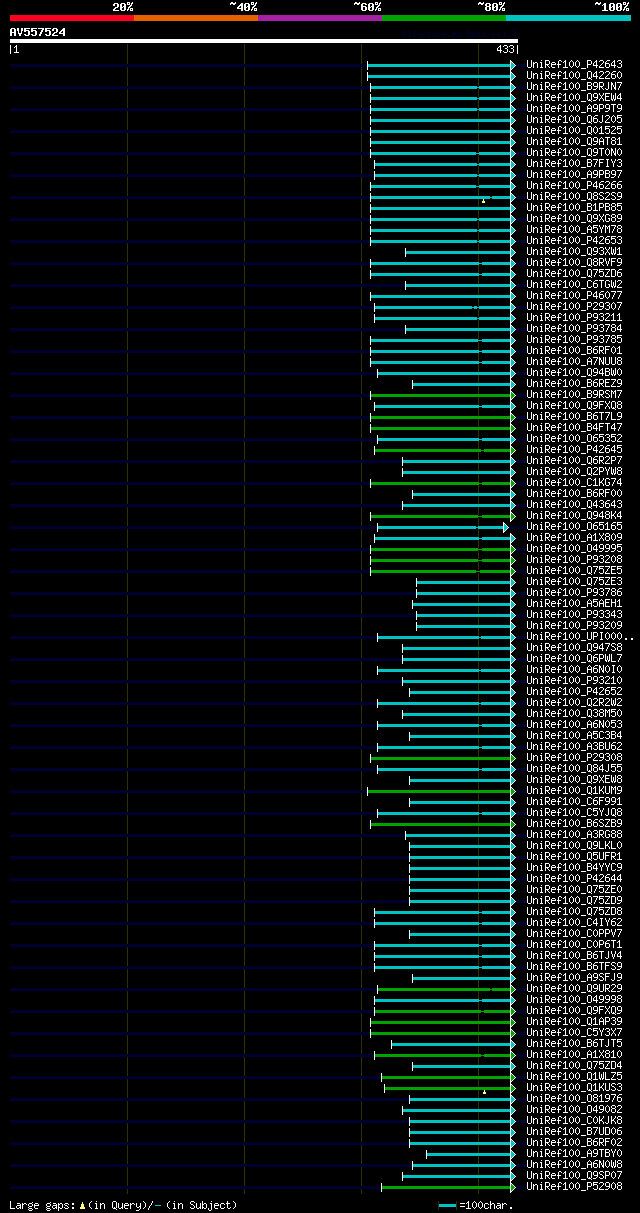Open hit UniRef100_Q9XEW4
Viewport: 640px width, 1213px height.
click(x=574, y=97)
